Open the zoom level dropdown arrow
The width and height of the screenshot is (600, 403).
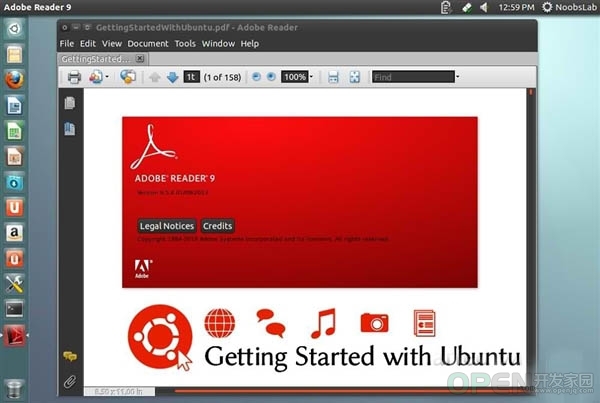[x=311, y=77]
